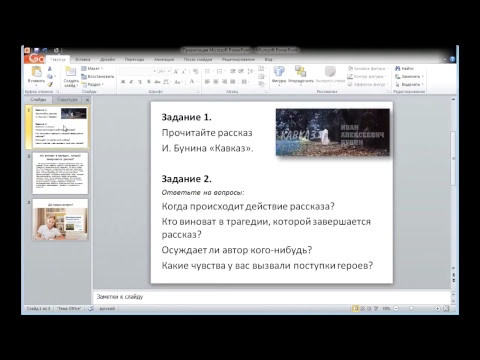Open the columns dropdown
This screenshot has height=360, width=480.
coord(245,82)
